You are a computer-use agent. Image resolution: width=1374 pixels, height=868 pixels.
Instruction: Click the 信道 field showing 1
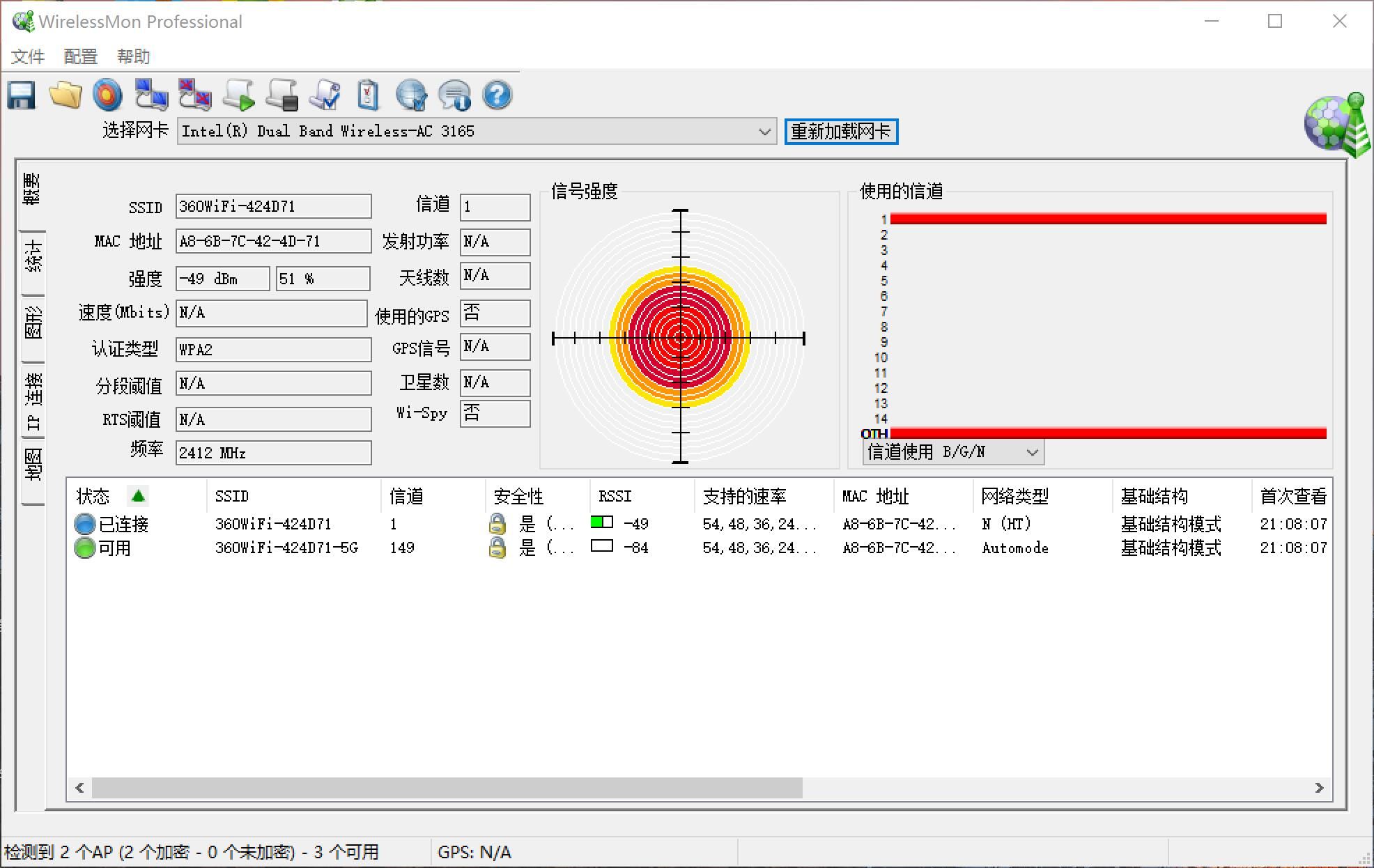pos(495,207)
